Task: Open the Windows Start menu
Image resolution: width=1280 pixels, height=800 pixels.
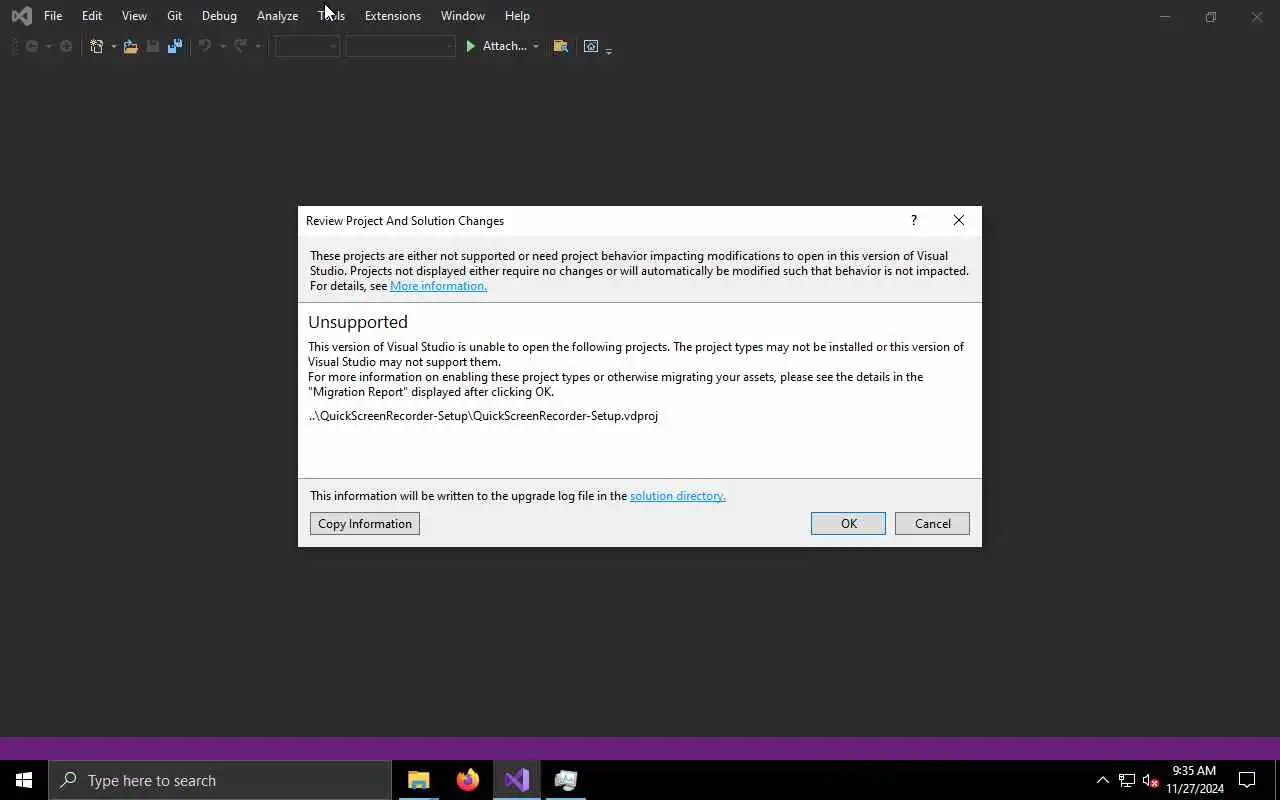Action: click(x=24, y=780)
